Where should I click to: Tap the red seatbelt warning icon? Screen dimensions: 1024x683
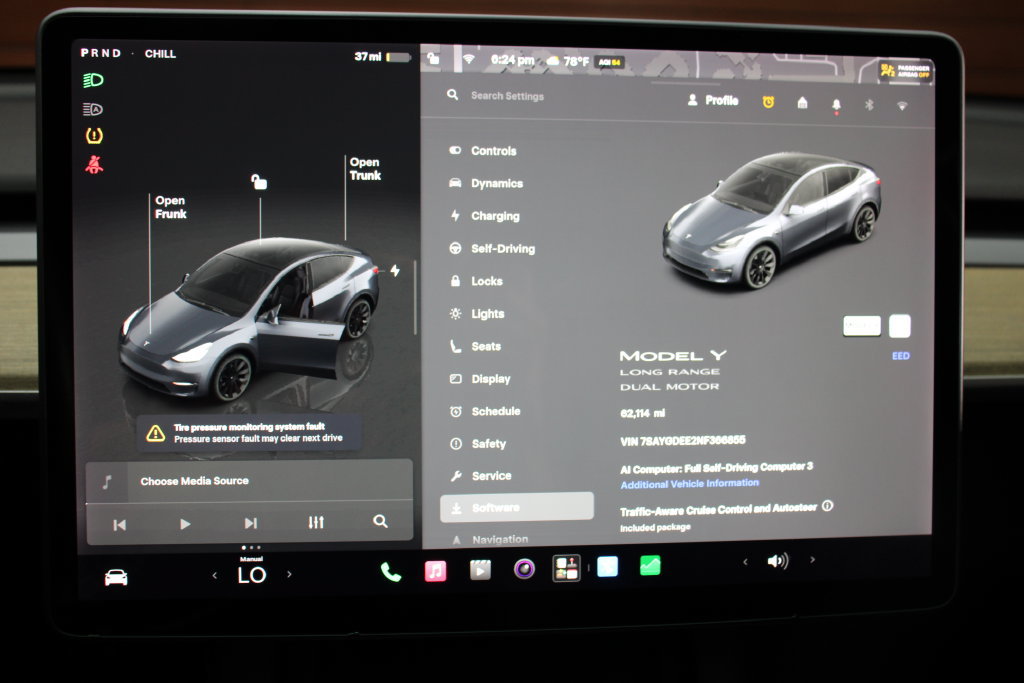point(94,164)
